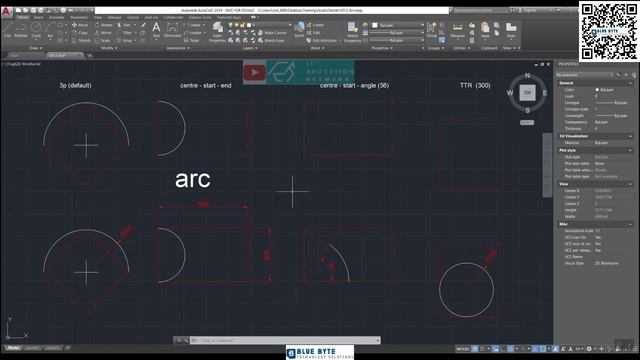Screen dimensions: 640x360
Task: Choose the Array command
Action: tap(125, 40)
